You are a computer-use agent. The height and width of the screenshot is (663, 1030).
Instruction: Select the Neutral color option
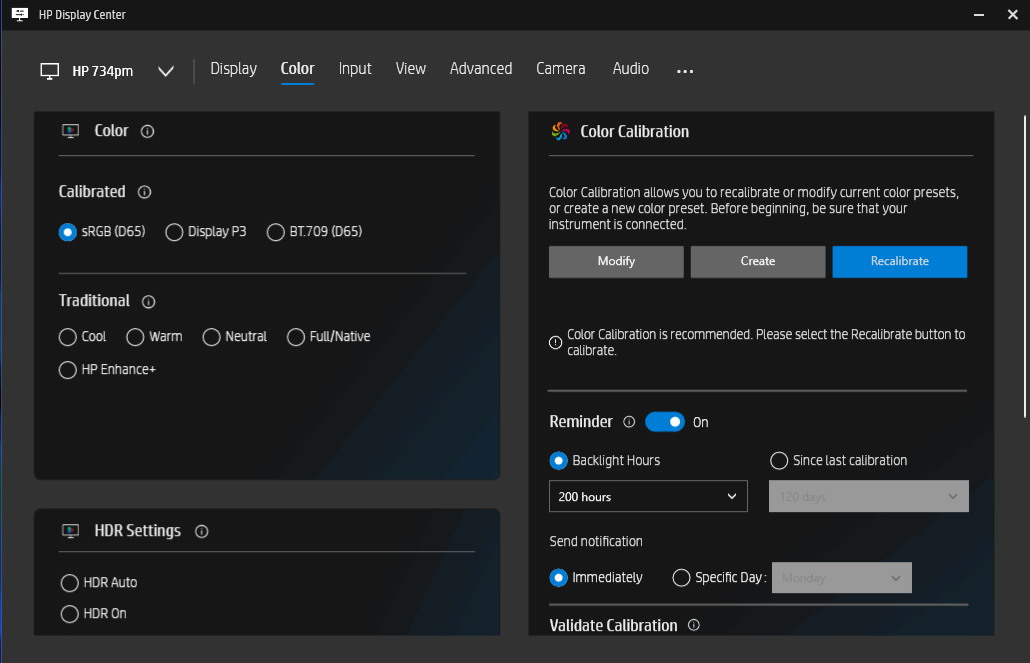(x=235, y=337)
